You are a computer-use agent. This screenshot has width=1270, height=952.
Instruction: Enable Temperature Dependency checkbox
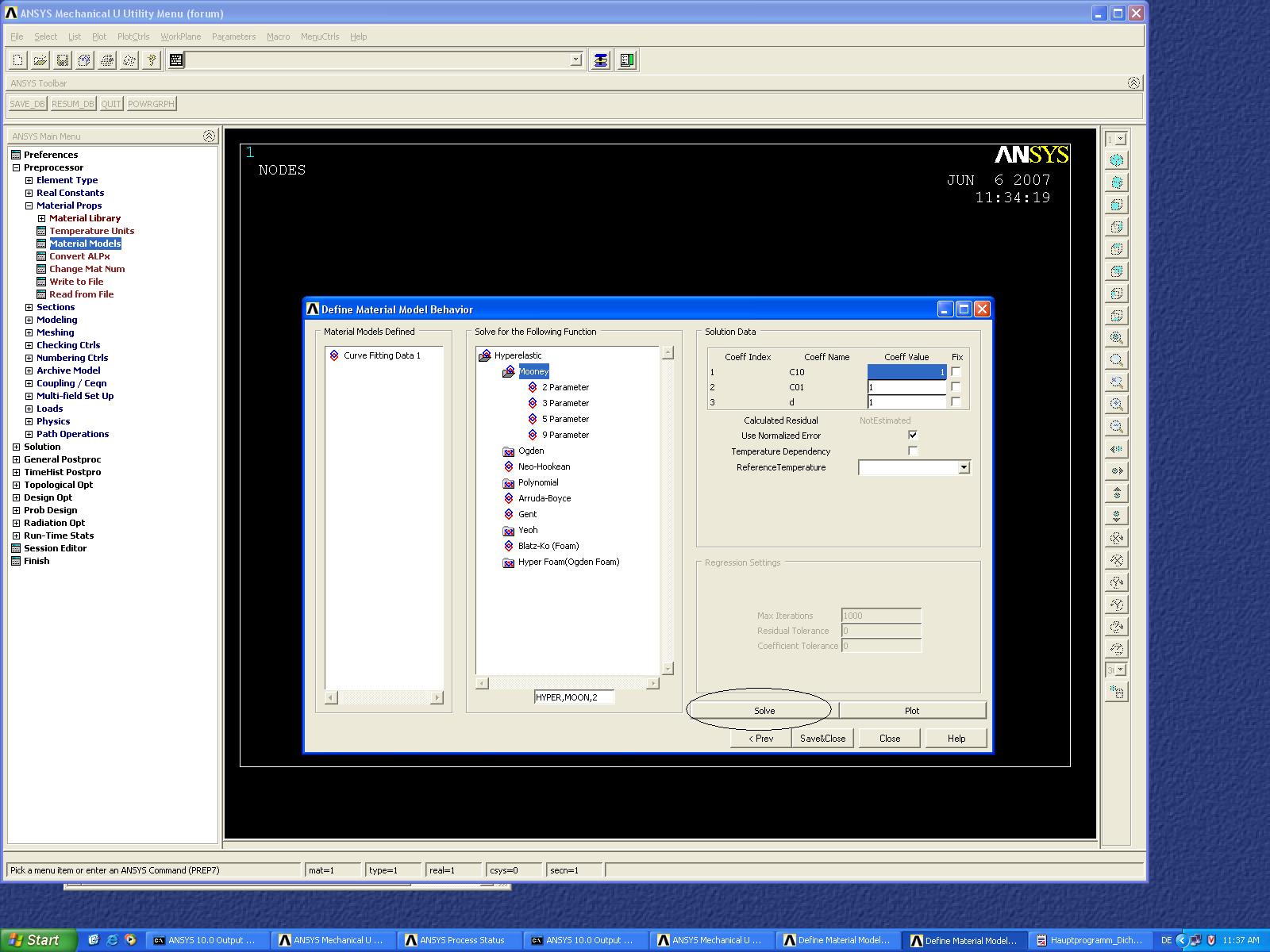(x=913, y=451)
